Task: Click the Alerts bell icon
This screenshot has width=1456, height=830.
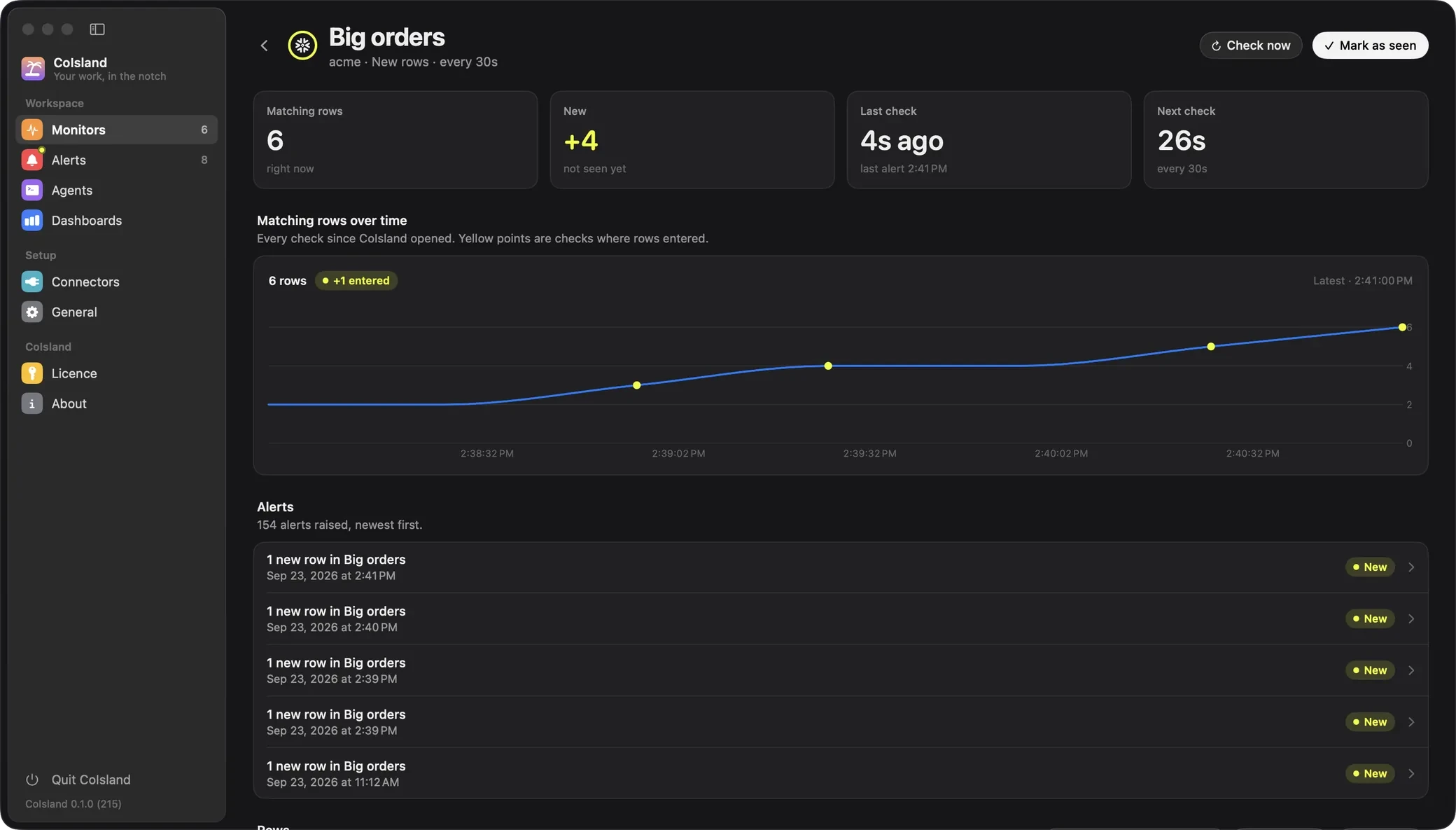Action: tap(32, 160)
